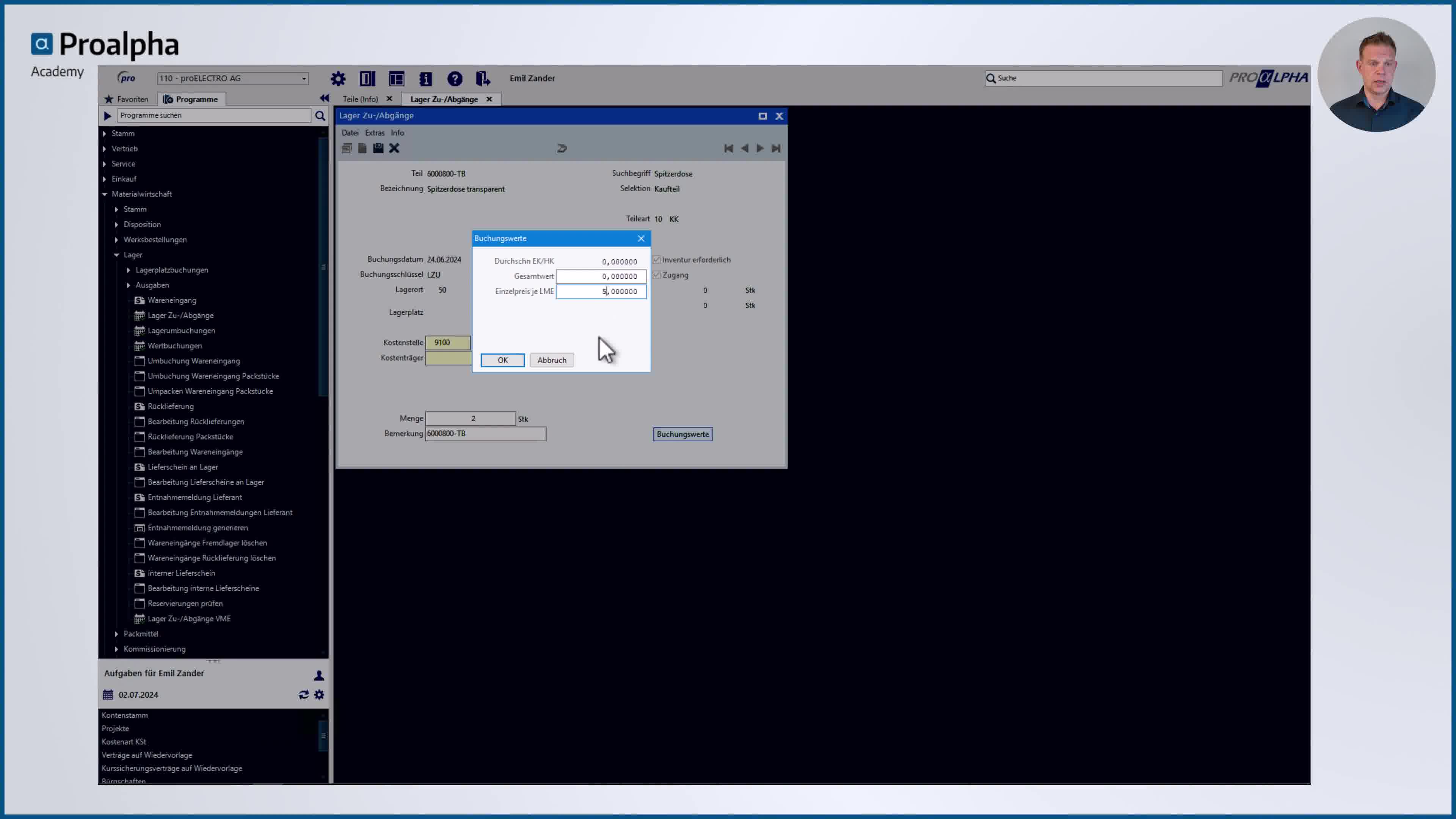Open the help question mark icon

455,78
